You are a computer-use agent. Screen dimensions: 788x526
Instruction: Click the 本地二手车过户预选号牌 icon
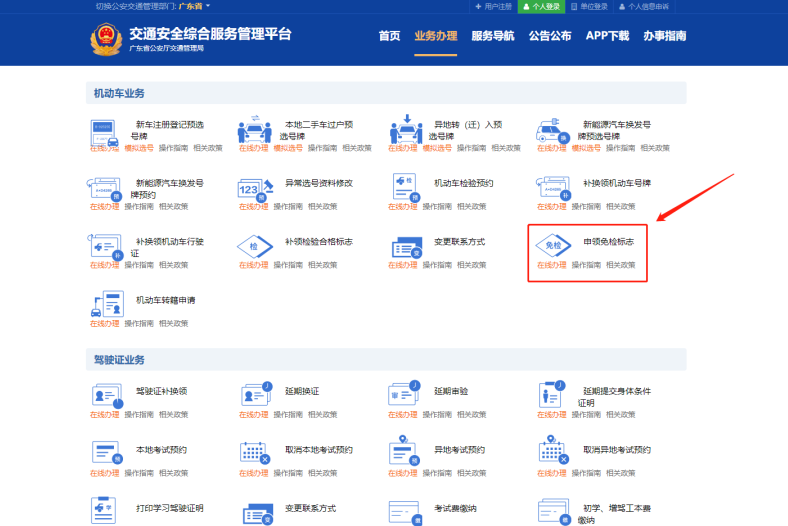[x=254, y=130]
